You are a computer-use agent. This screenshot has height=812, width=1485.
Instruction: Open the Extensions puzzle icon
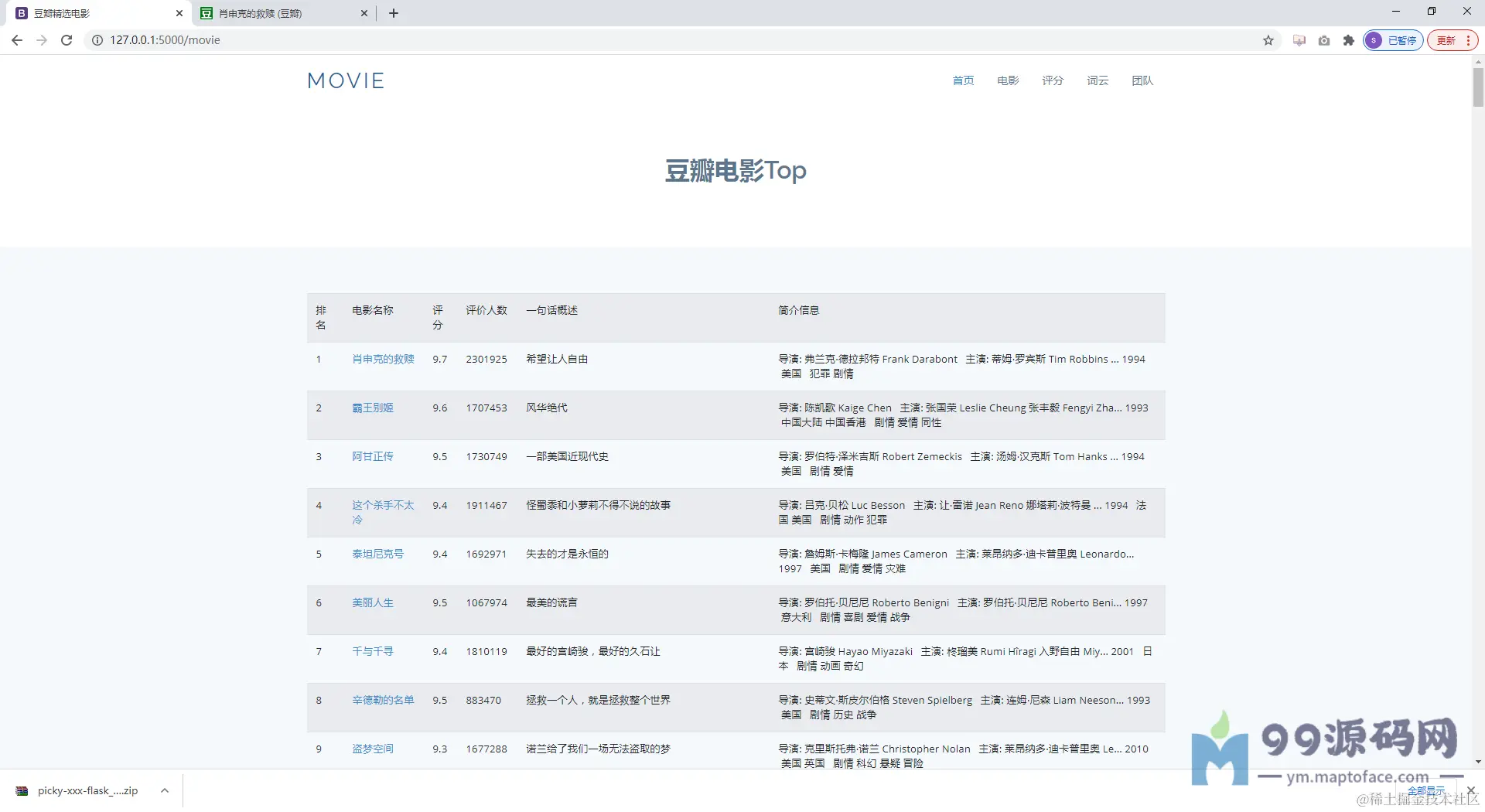(1349, 40)
